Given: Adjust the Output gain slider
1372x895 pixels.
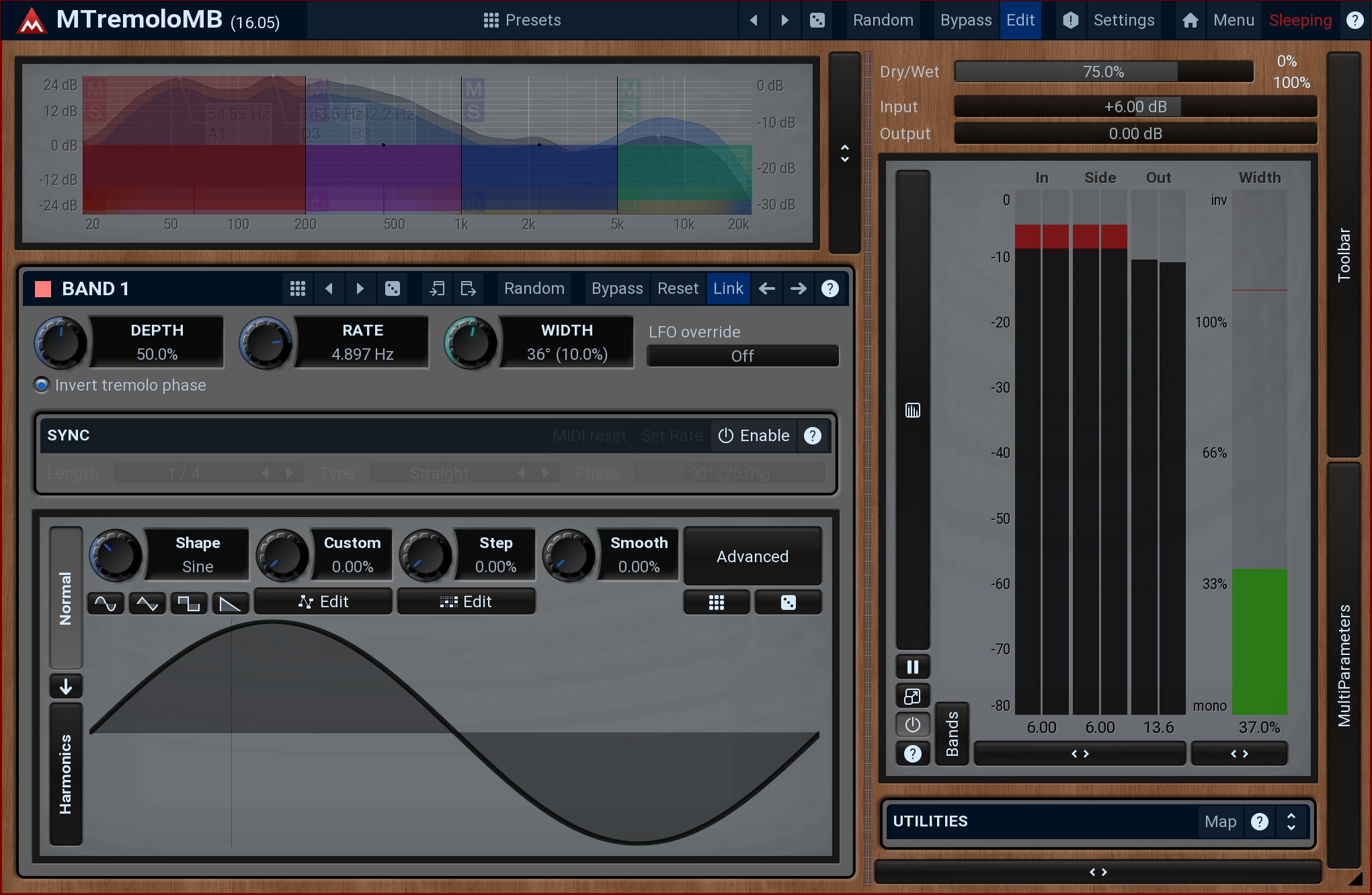Looking at the screenshot, I should (1135, 133).
